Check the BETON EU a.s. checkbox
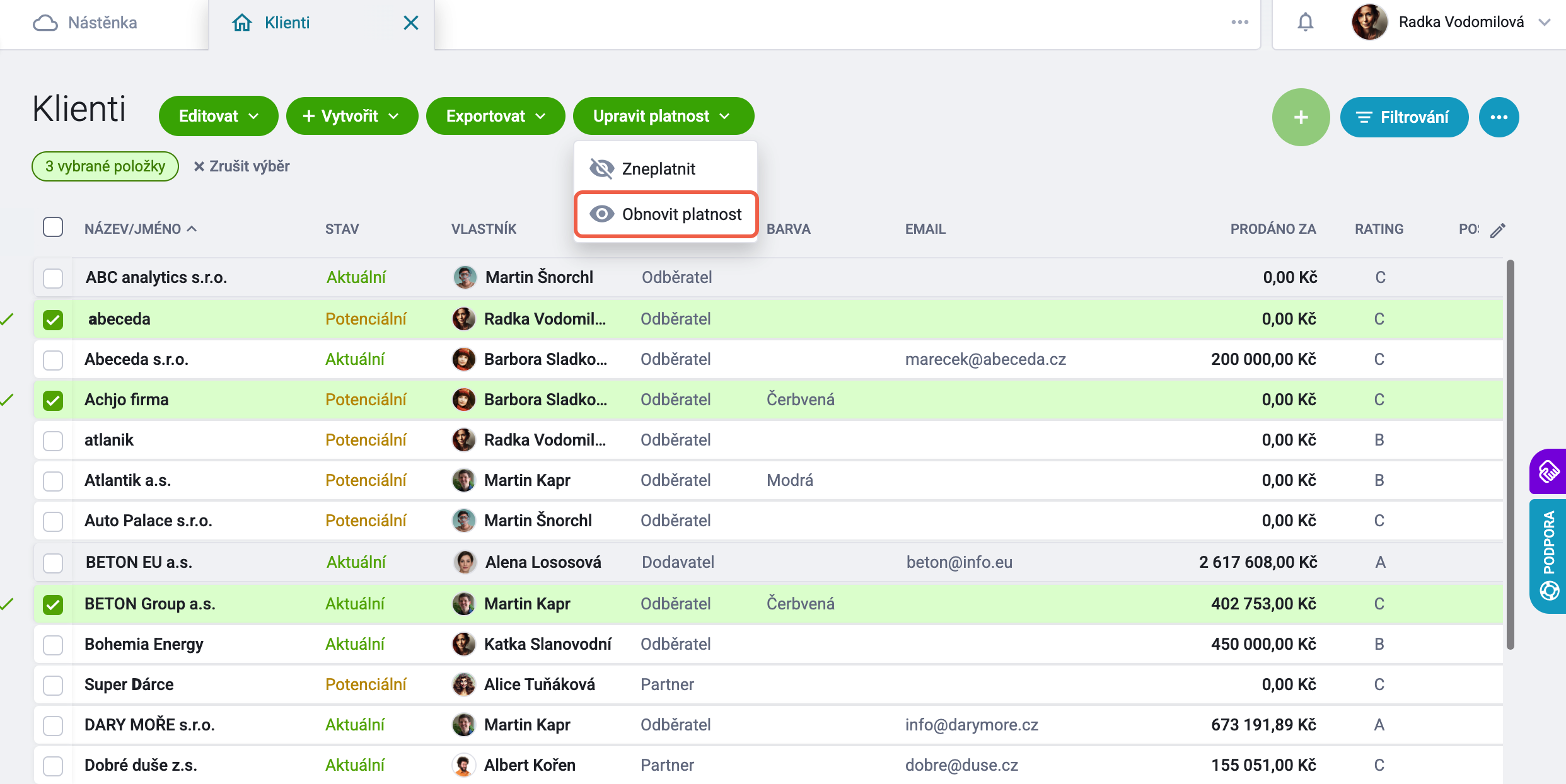This screenshot has width=1566, height=784. (53, 563)
